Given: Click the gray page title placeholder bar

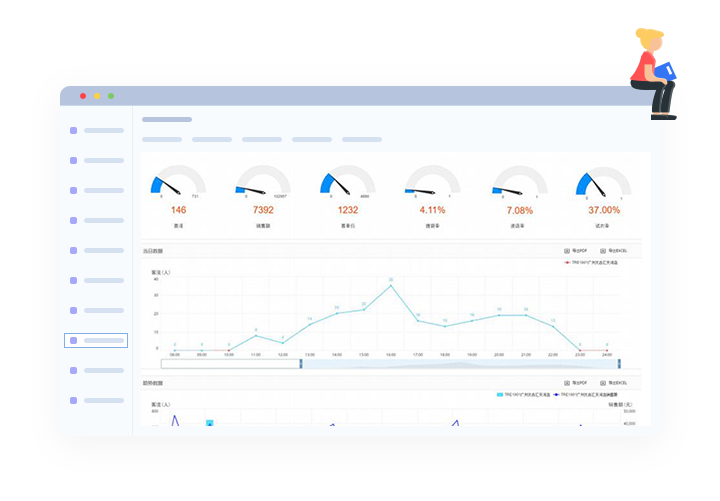Looking at the screenshot, I should point(167,119).
